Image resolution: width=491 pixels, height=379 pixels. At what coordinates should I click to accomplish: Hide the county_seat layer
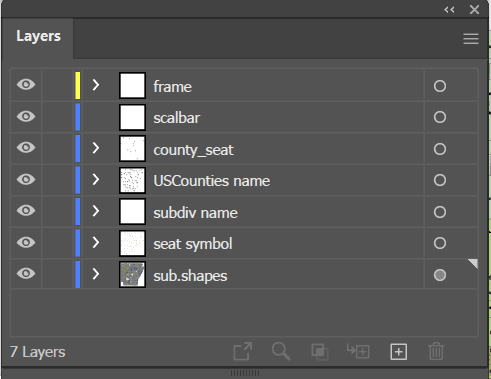click(26, 147)
